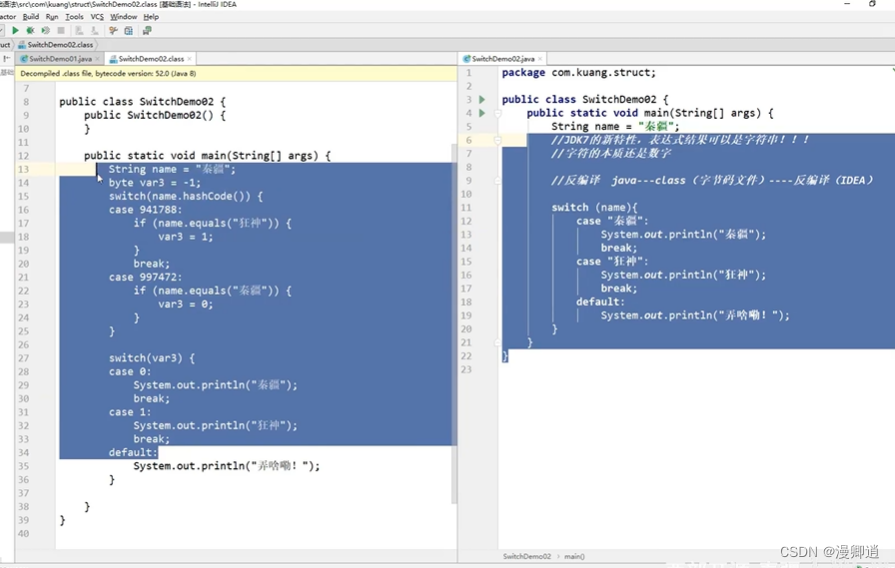Select the SwitchDemo02.java tab in right pane

pyautogui.click(x=503, y=59)
